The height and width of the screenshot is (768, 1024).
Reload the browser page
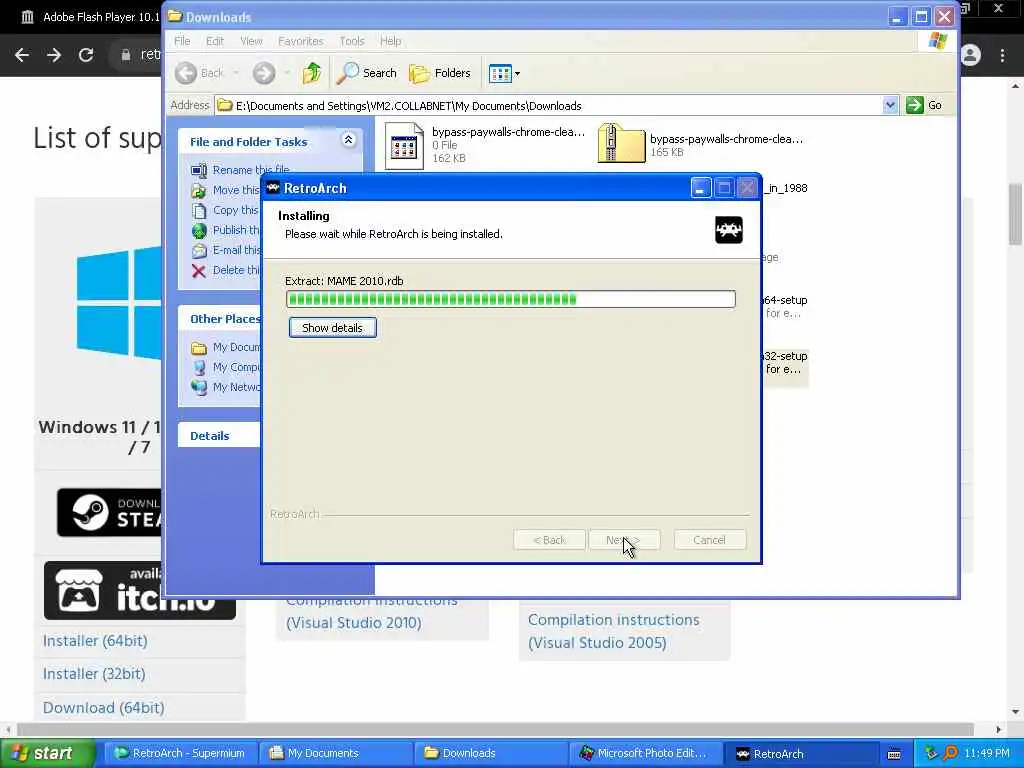coord(86,55)
